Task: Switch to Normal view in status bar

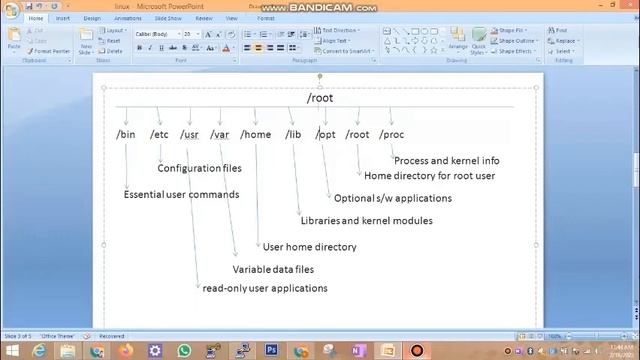Action: coord(522,336)
